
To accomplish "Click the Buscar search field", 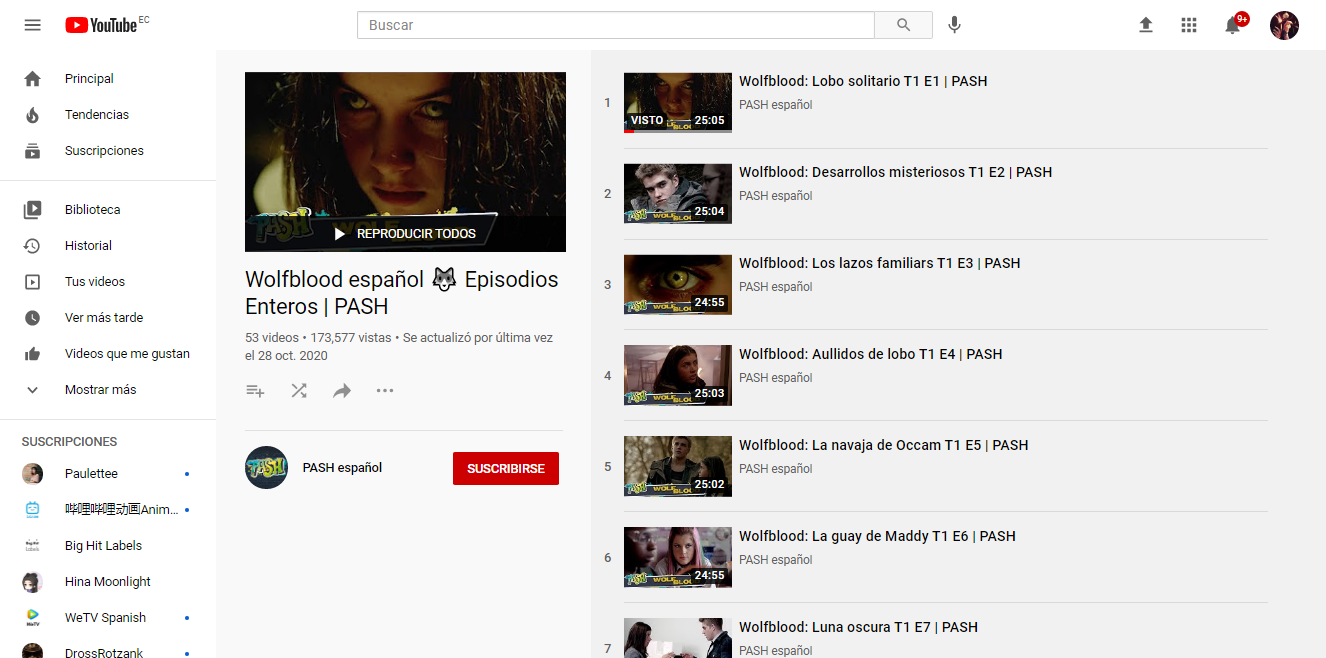I will click(616, 25).
